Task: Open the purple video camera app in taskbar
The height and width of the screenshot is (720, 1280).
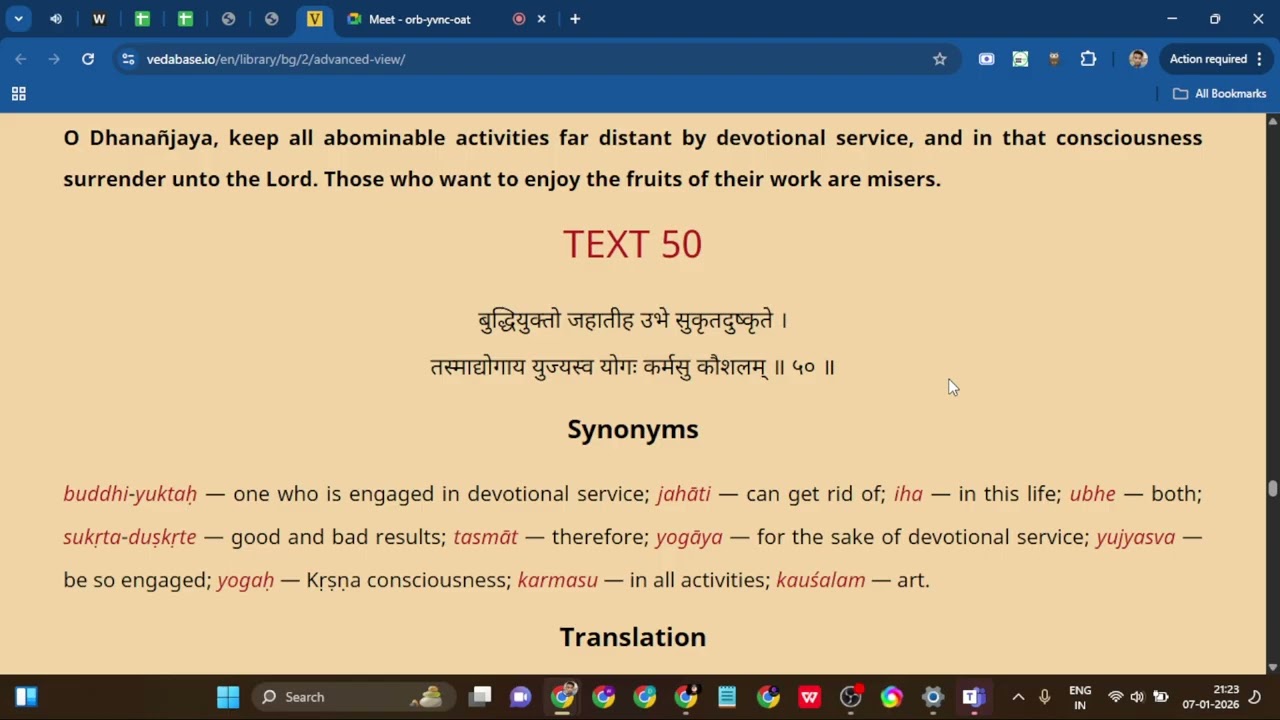Action: (521, 697)
